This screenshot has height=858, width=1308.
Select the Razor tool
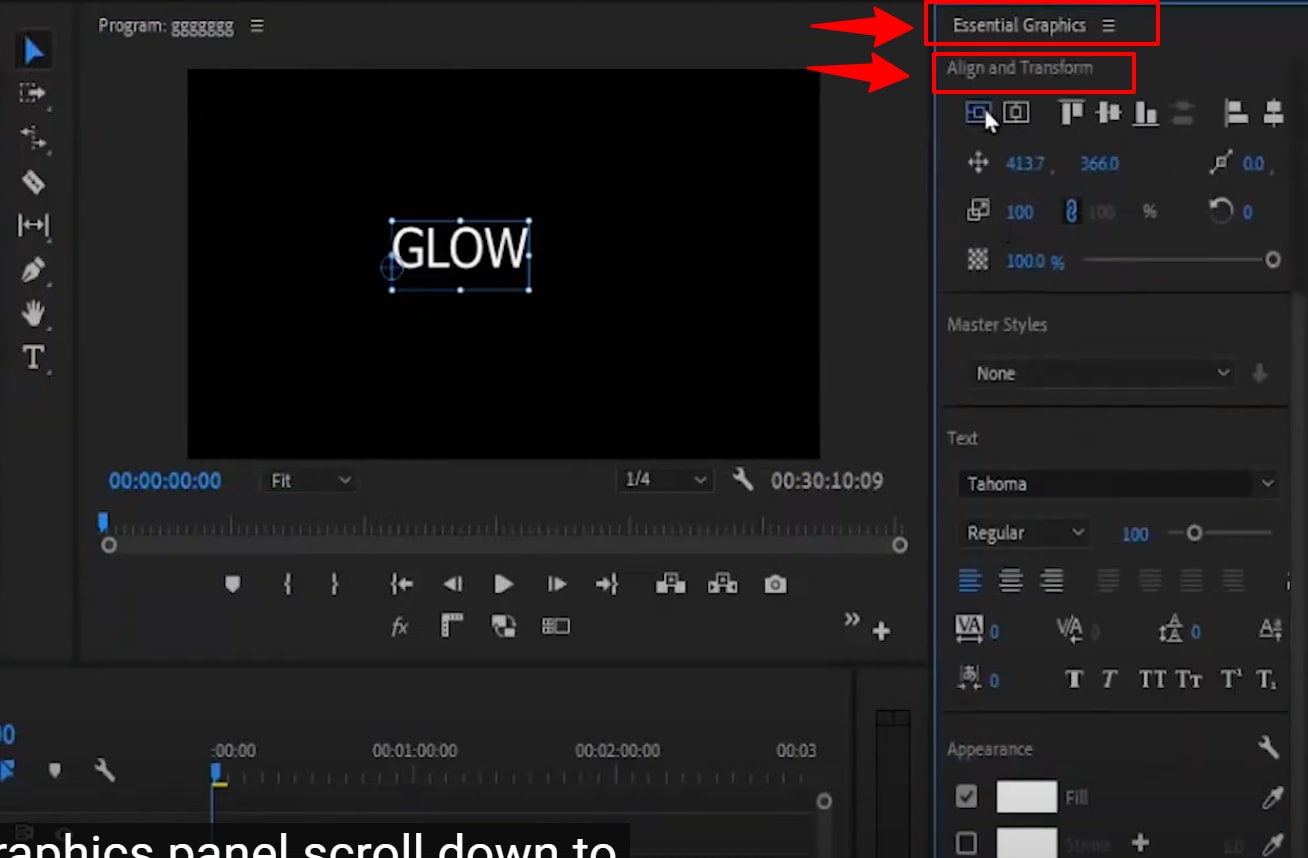click(33, 182)
